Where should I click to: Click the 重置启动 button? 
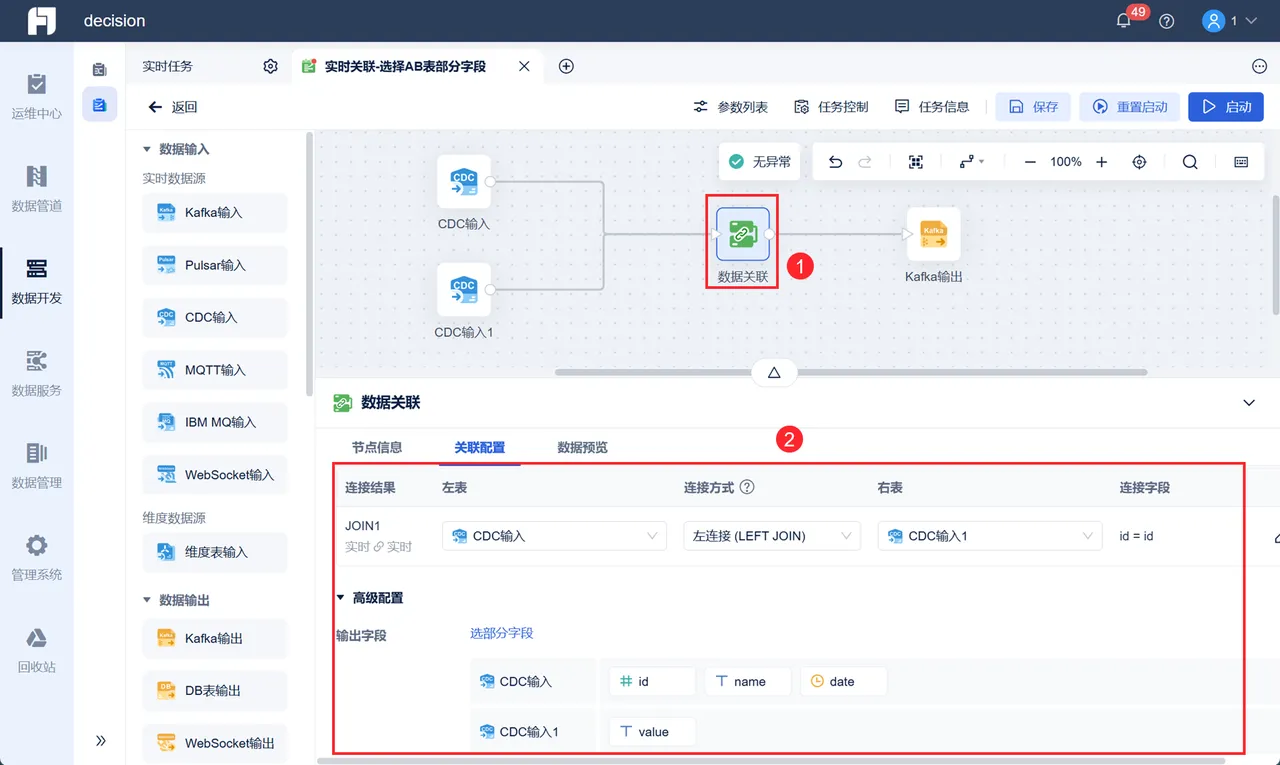pyautogui.click(x=1130, y=107)
